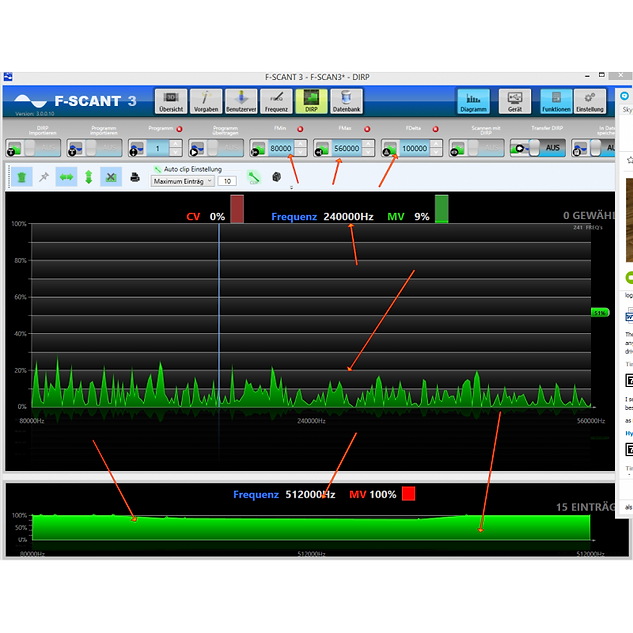Viewport: 633px width, 633px height.
Task: Click the green trash delete icon
Action: tap(22, 177)
